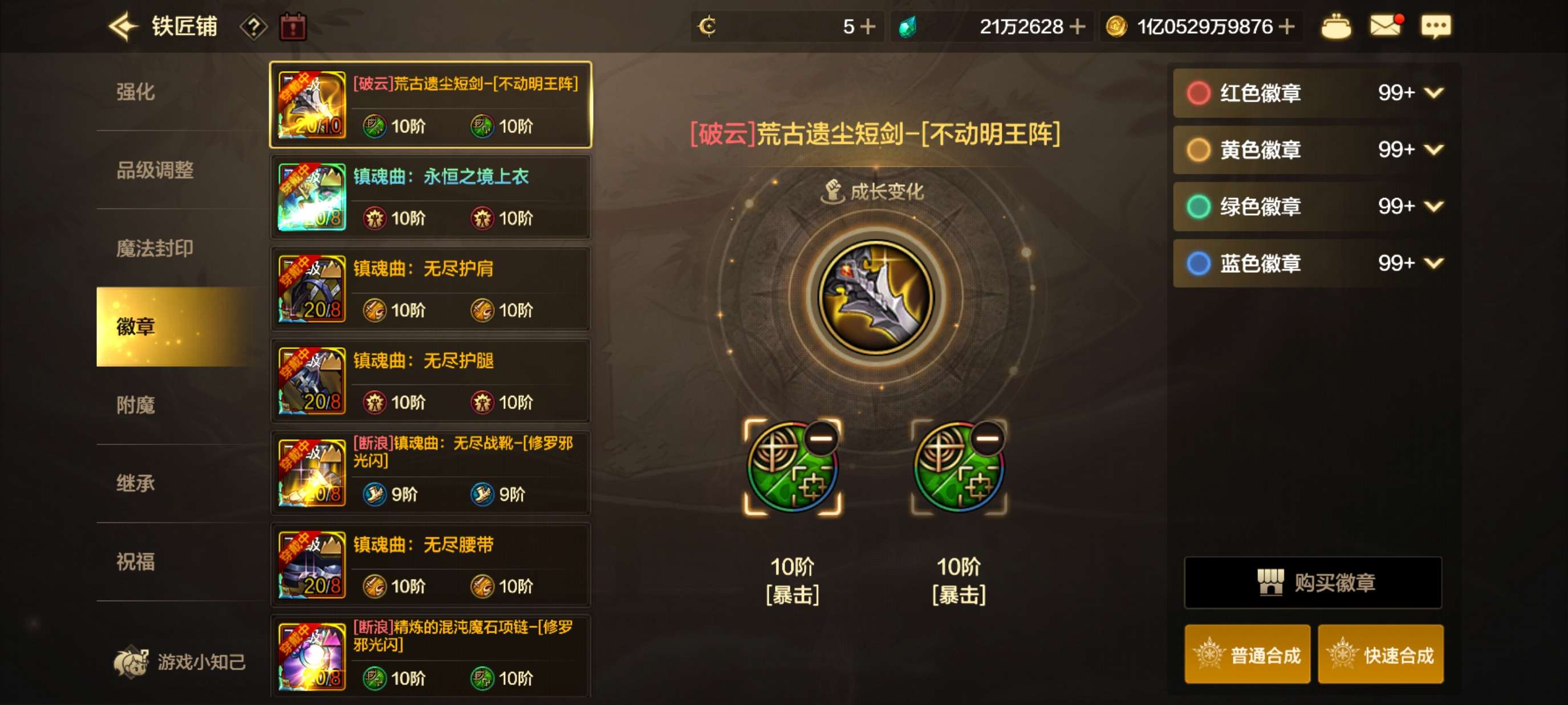Screen dimensions: 1568x705
Task: Click the plus beside the 21万2628 gems
Action: pos(1077,26)
